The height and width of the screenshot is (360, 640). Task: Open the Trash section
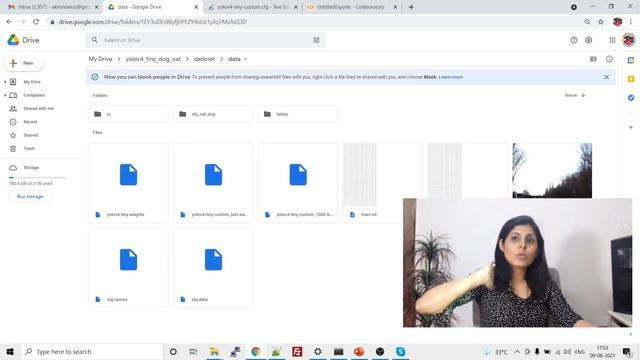pos(29,149)
